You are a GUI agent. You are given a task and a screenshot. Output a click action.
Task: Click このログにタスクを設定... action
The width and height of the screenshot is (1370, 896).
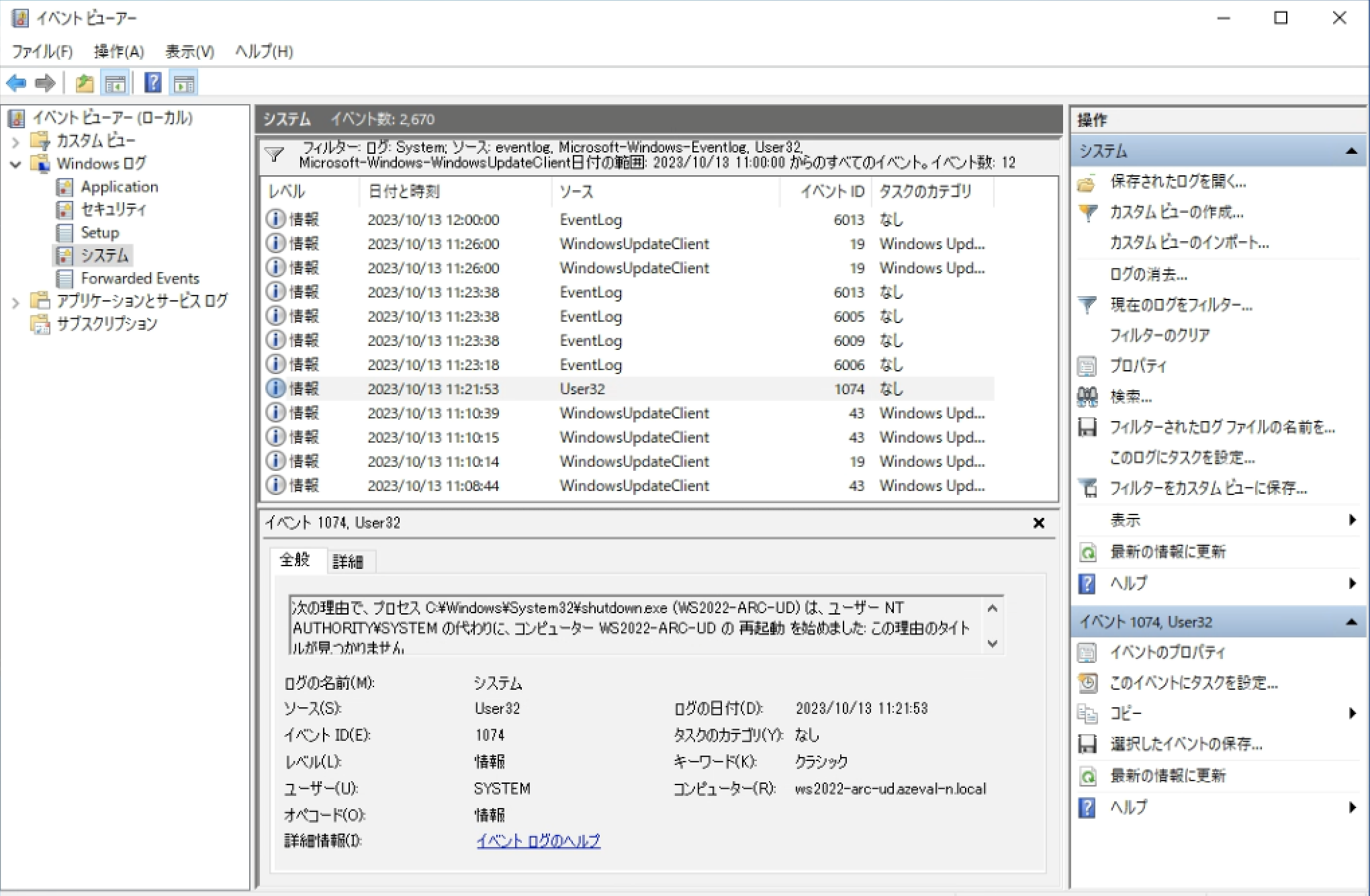pos(1182,458)
